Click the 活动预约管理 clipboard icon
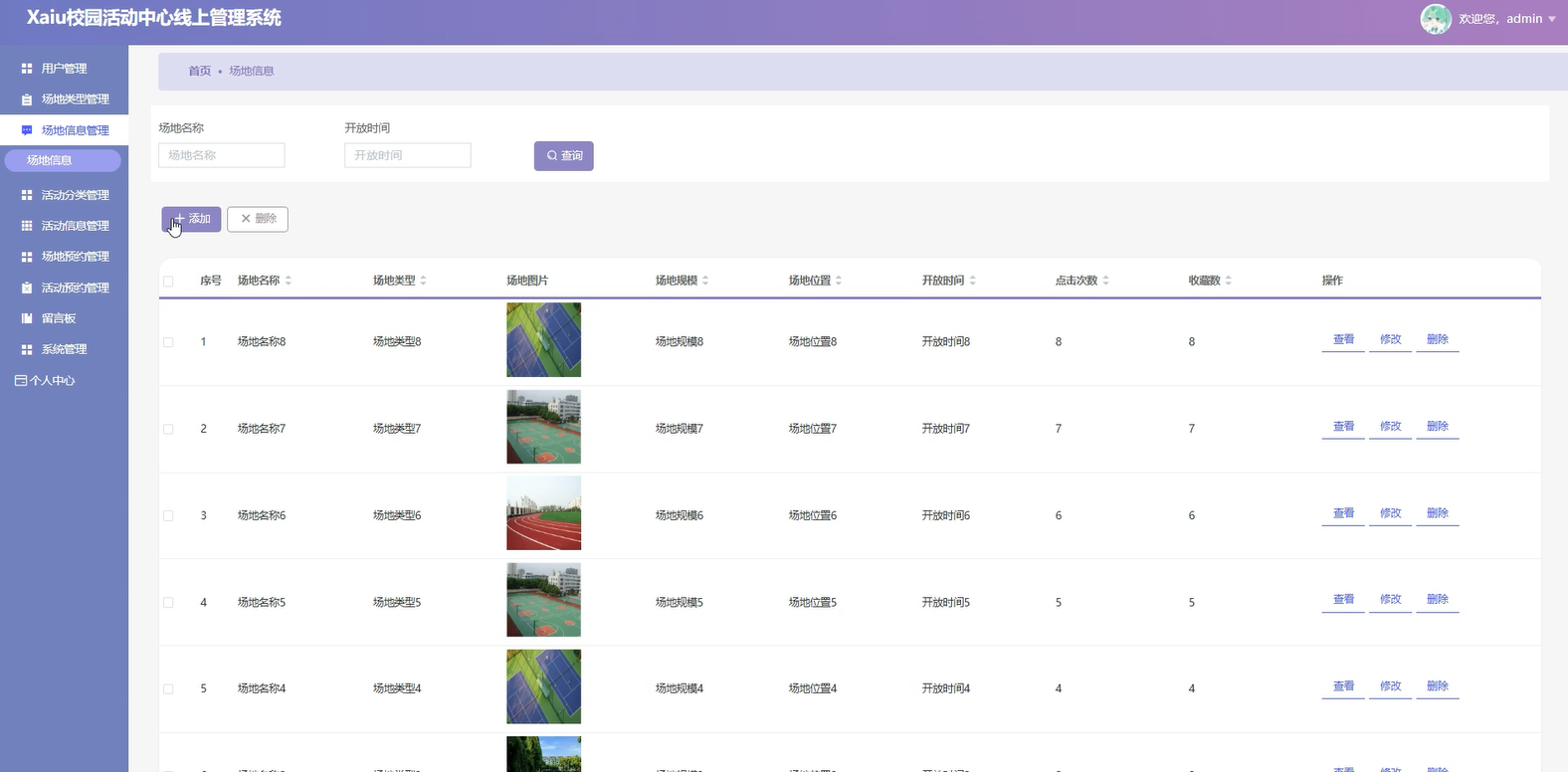The image size is (1568, 772). pos(27,288)
